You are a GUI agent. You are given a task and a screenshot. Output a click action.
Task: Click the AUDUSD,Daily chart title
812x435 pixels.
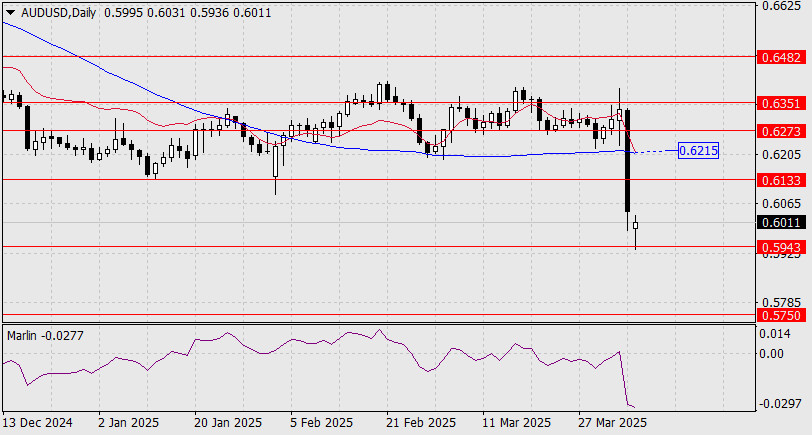[x=59, y=13]
